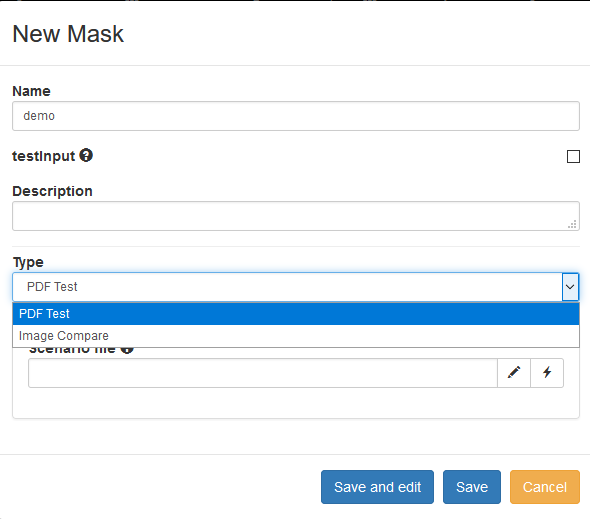The image size is (590, 519).
Task: Click the "New Mask" dialog title
Action: pos(68,34)
